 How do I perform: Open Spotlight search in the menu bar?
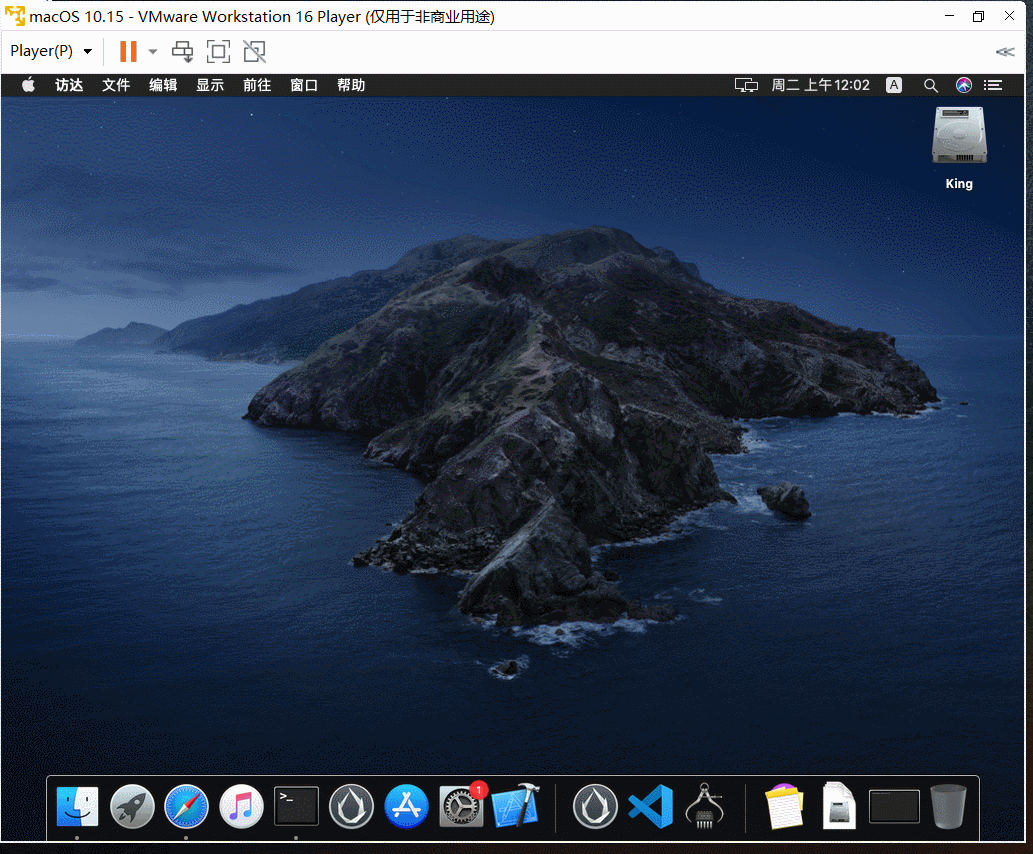930,85
